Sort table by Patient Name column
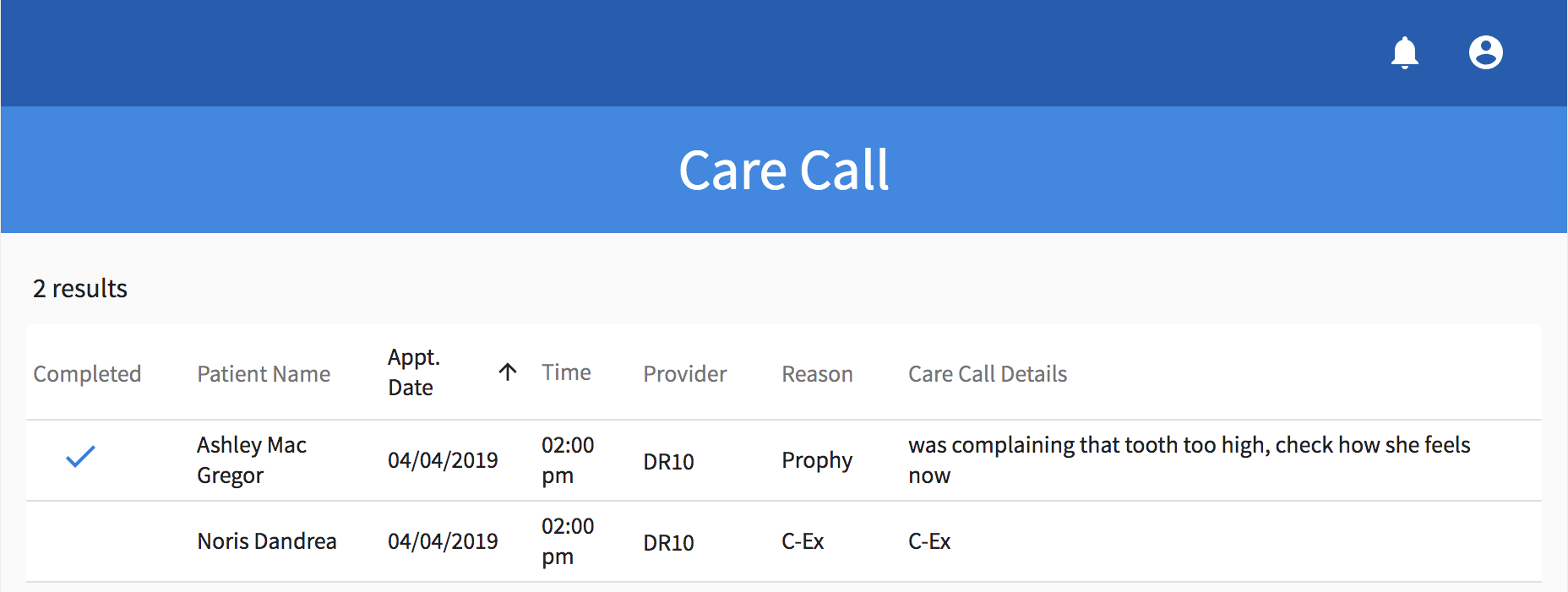The height and width of the screenshot is (592, 1568). point(264,374)
